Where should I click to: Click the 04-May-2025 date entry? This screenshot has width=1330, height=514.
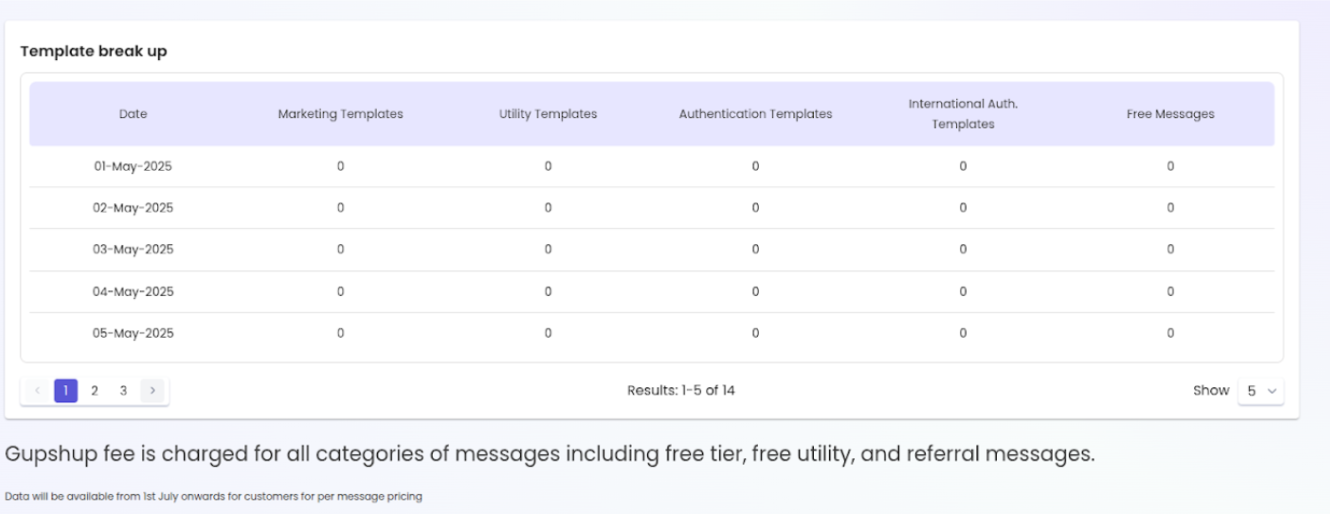pos(133,292)
